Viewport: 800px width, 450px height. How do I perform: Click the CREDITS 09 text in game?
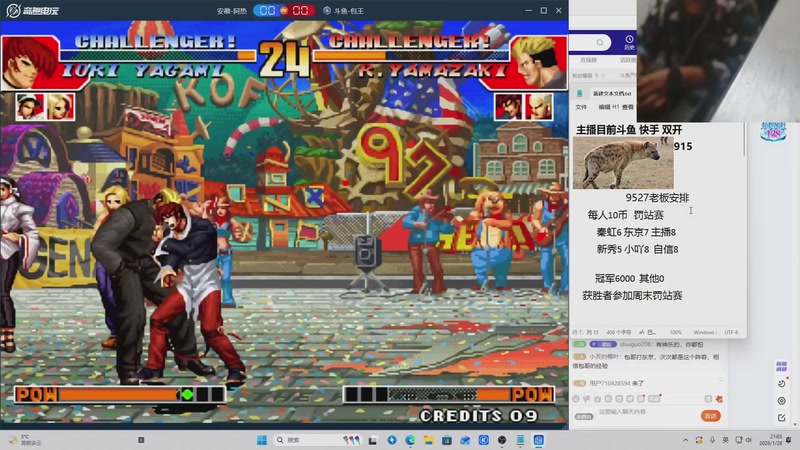[x=479, y=416]
